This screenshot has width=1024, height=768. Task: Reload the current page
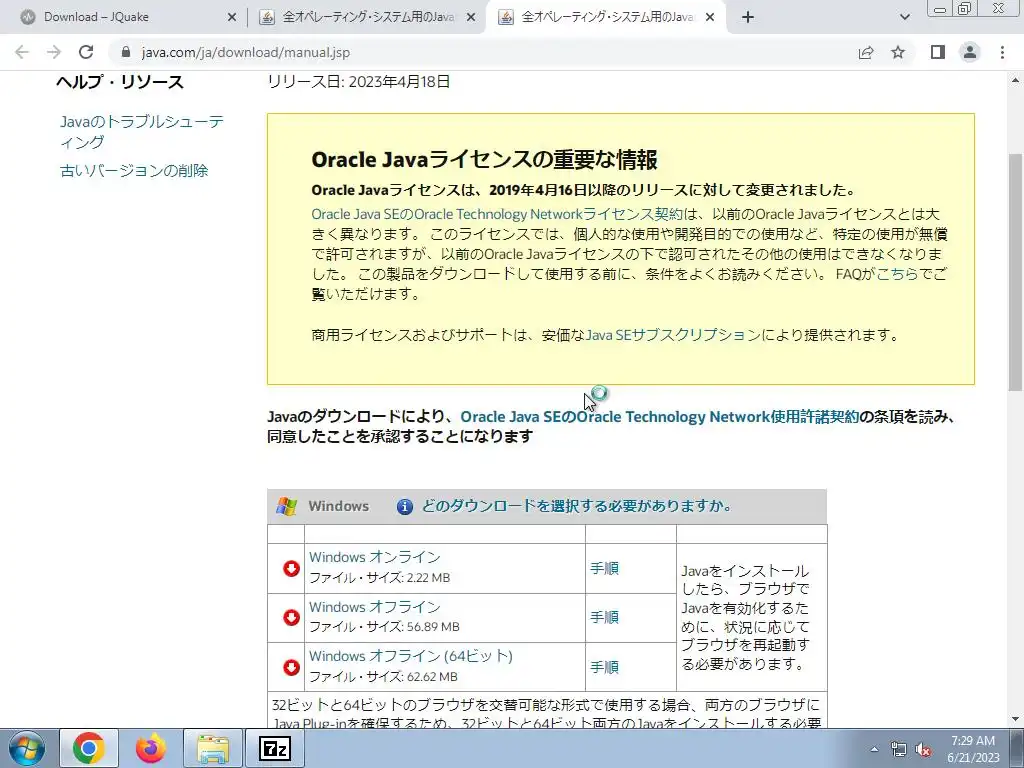click(86, 52)
